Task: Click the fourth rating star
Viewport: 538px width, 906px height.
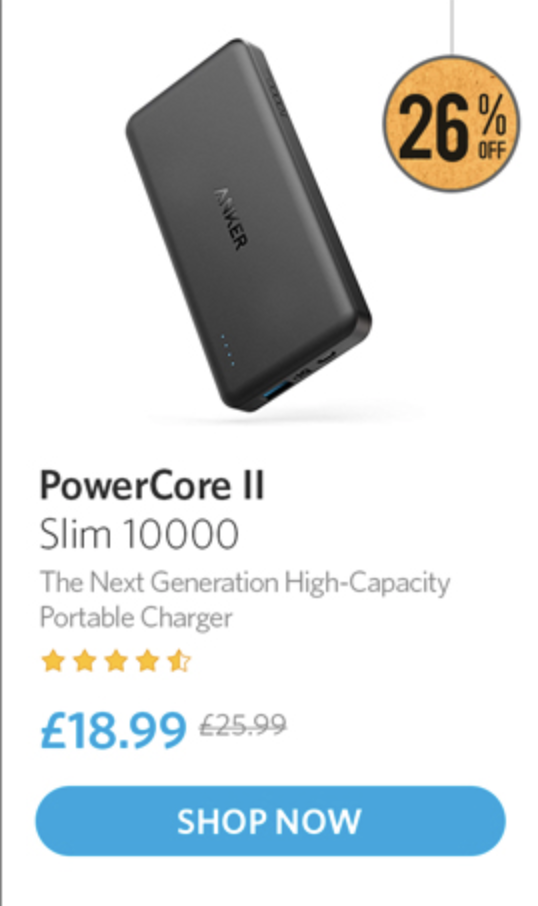Action: (x=147, y=660)
